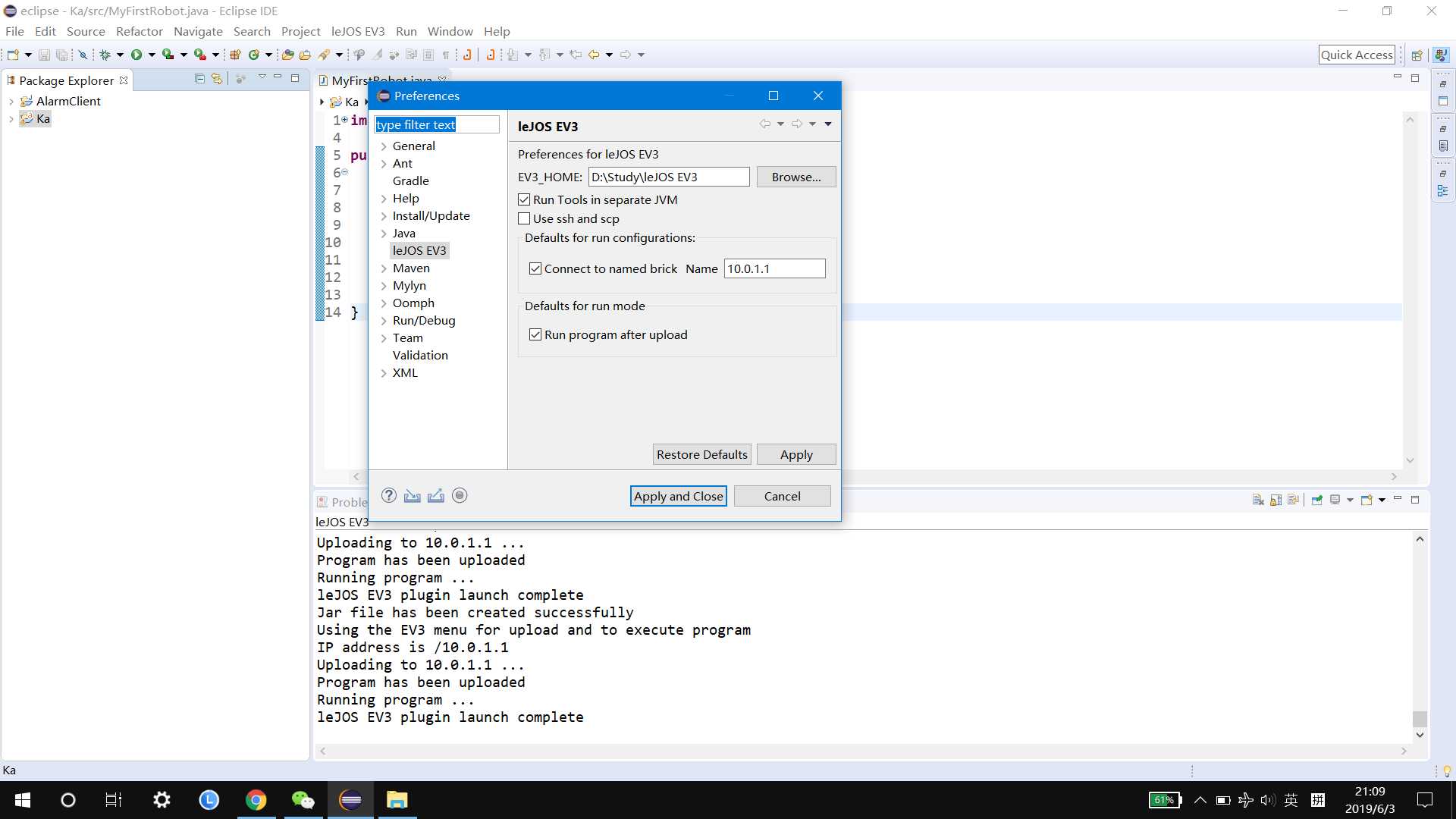Click Collapse All in Package Explorer
Image resolution: width=1456 pixels, height=819 pixels.
click(x=199, y=78)
